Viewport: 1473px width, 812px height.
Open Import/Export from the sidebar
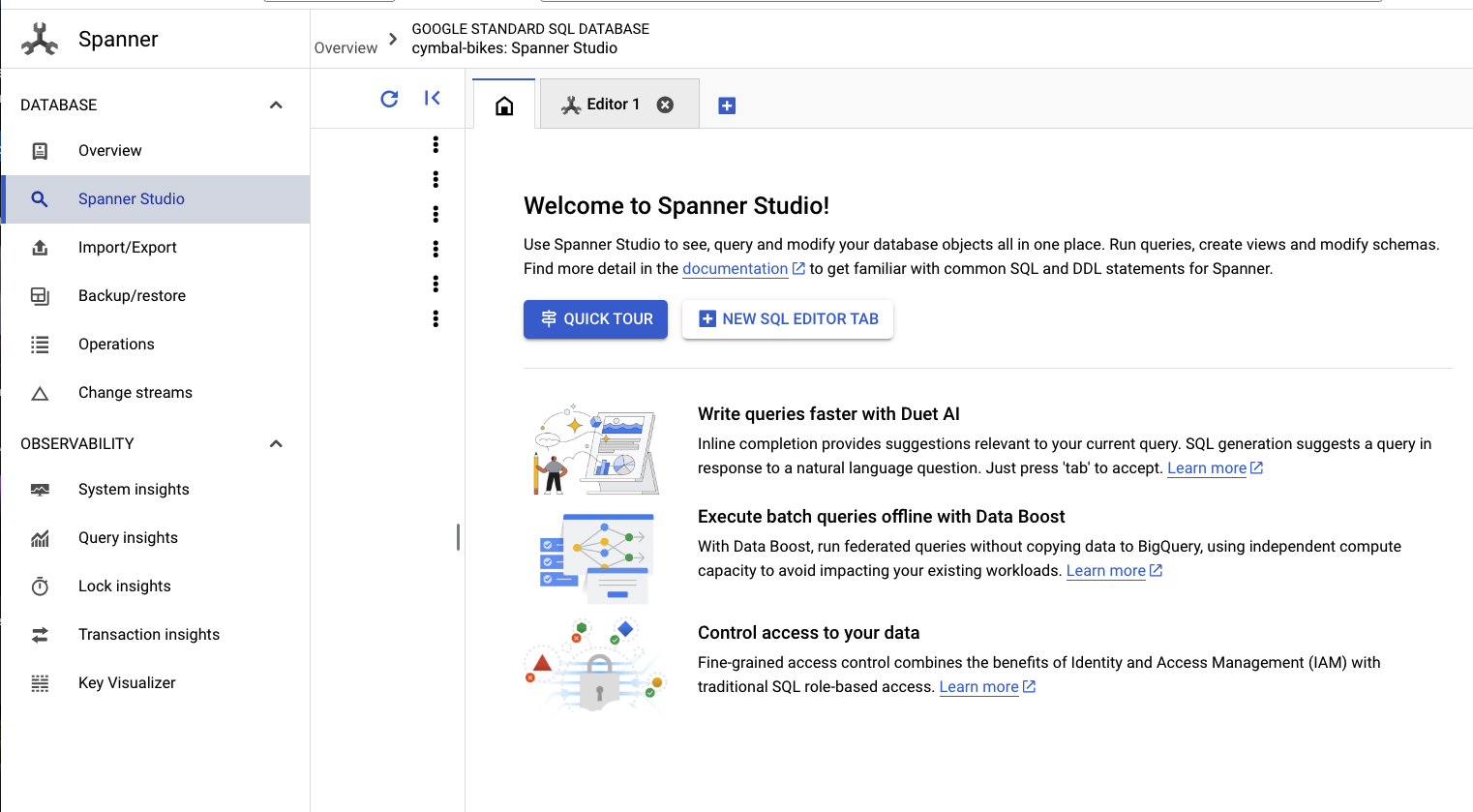click(x=128, y=248)
